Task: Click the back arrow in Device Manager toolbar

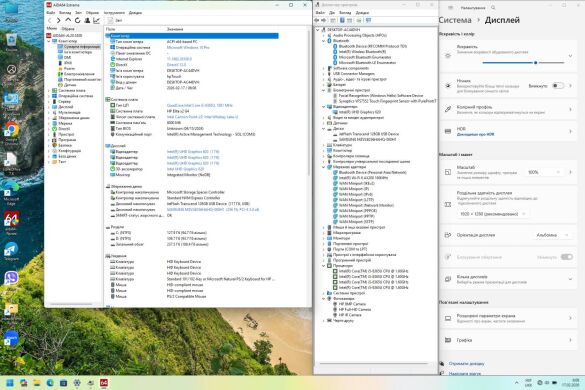Action: (317, 20)
